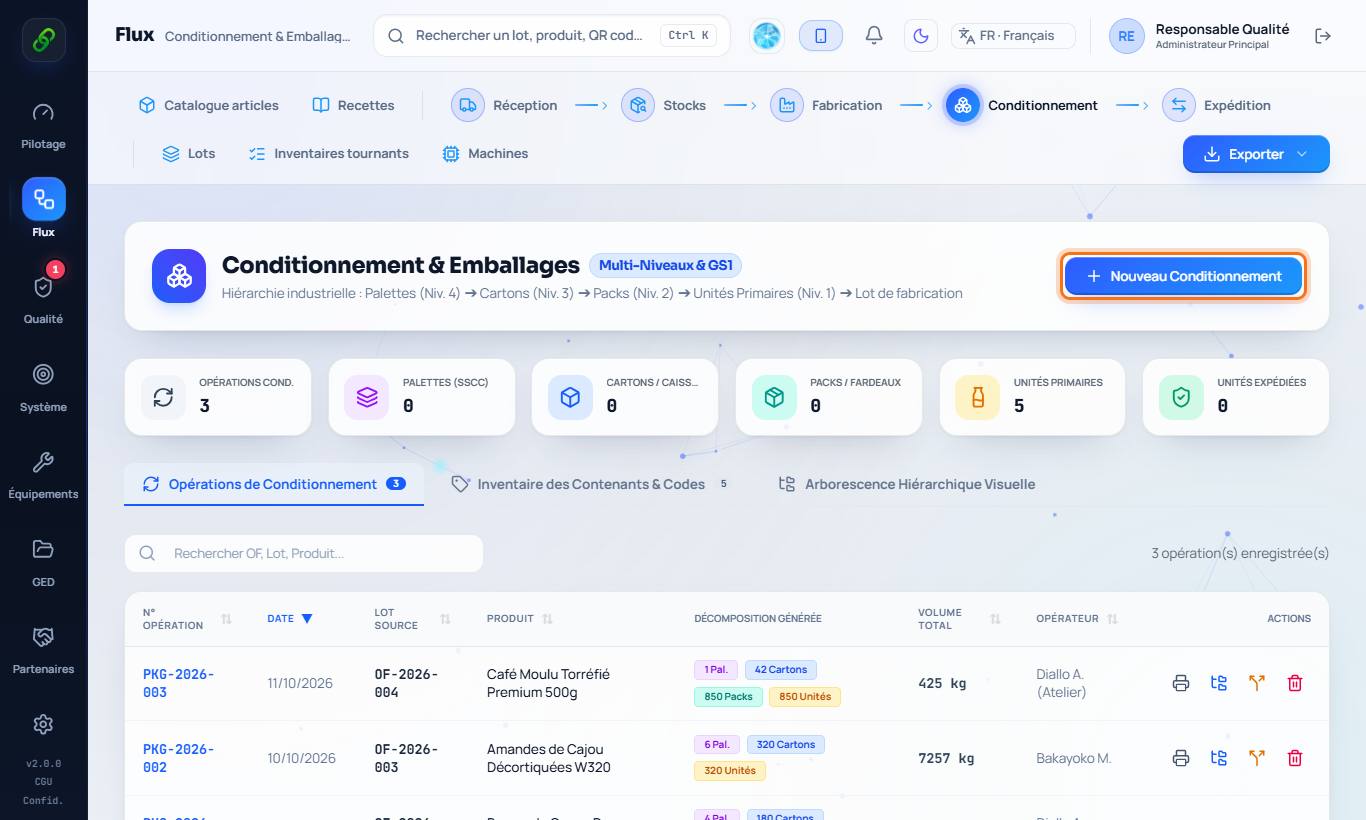Delete operation PKG-2026-003
Viewport: 1366px width, 820px height.
(x=1295, y=683)
